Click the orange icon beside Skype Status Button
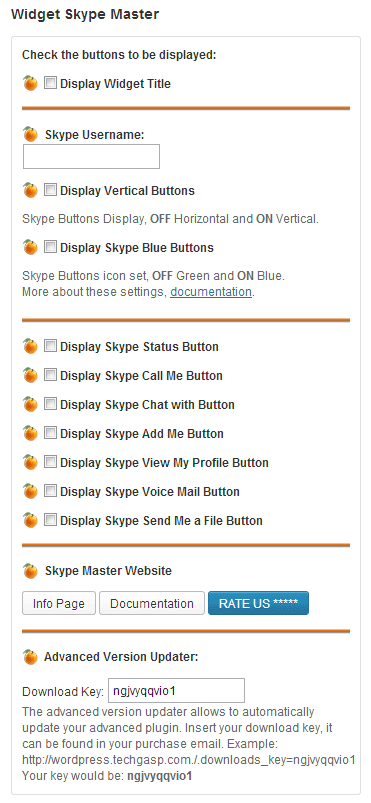 pos(31,347)
